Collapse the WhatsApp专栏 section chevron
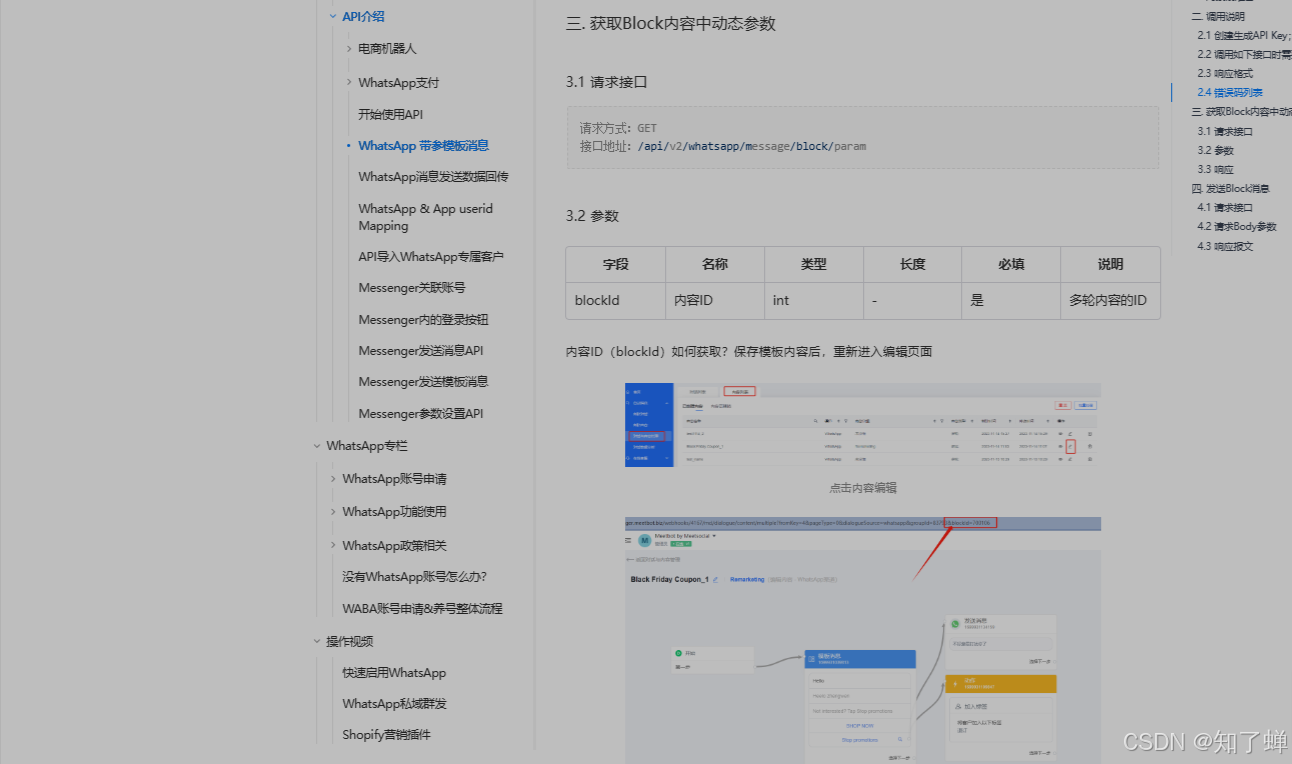The image size is (1292, 764). [317, 446]
